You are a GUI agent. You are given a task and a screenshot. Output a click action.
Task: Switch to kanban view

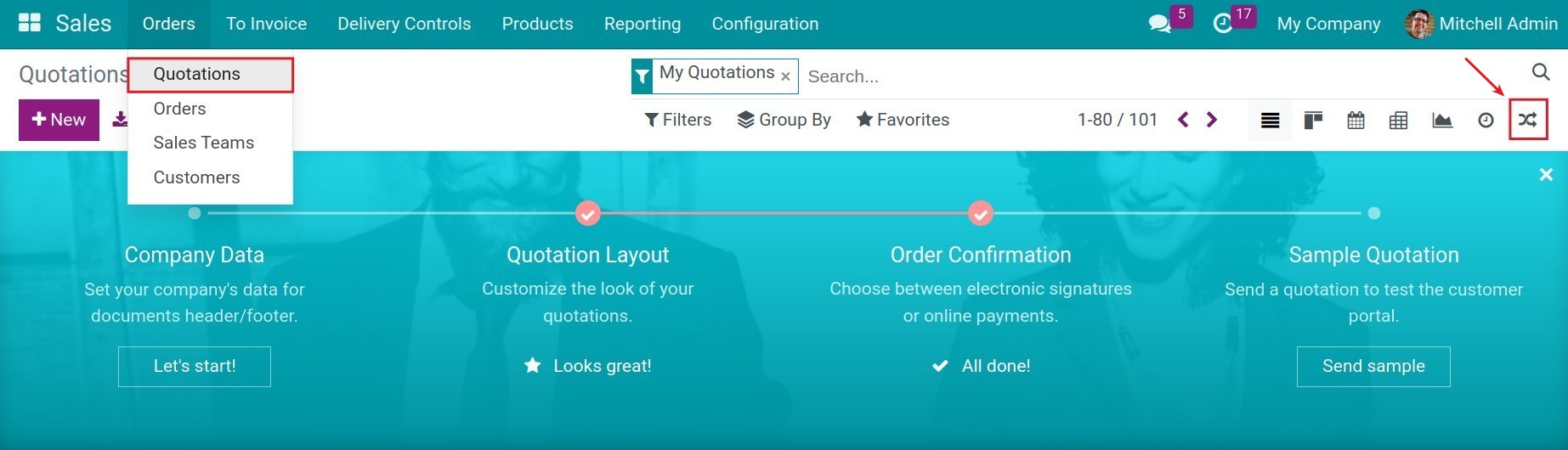coord(1313,121)
